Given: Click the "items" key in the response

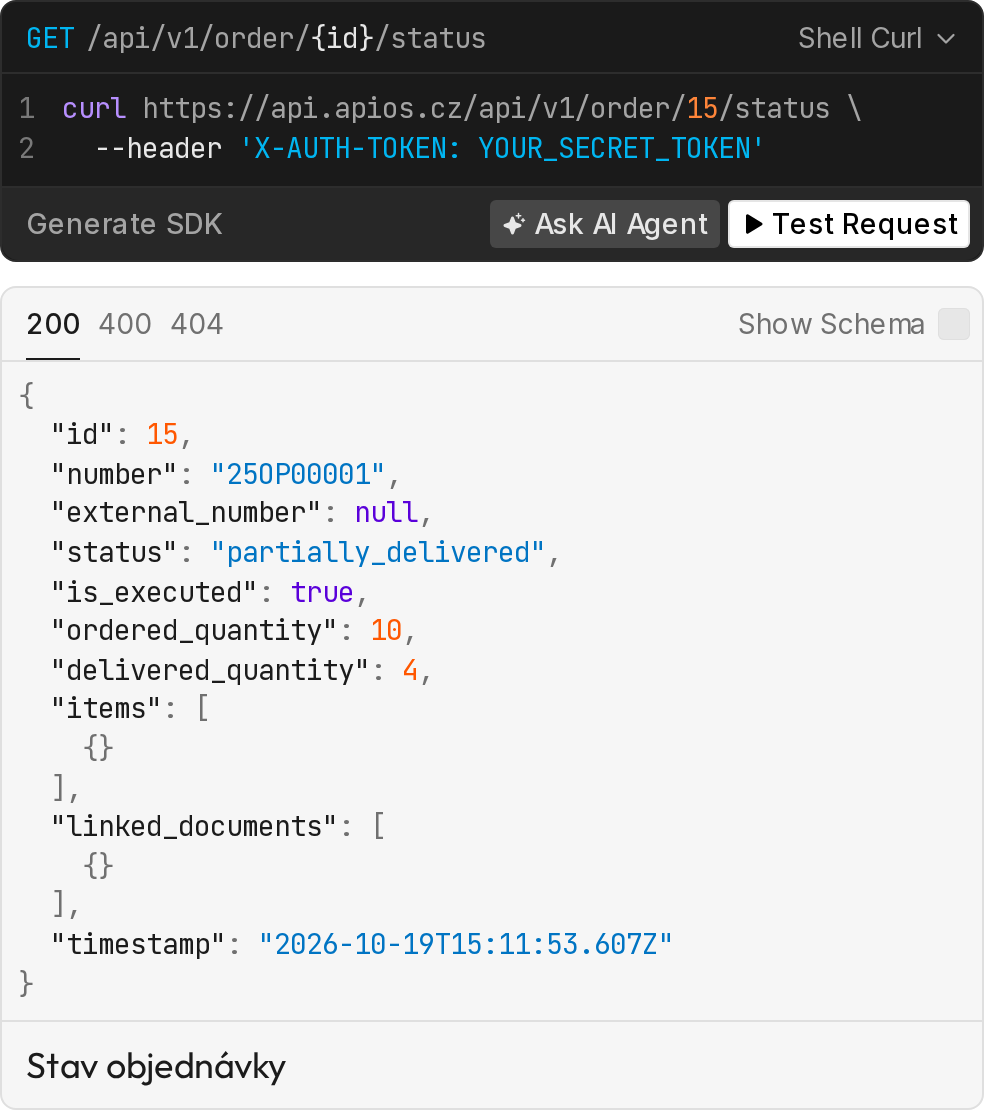Looking at the screenshot, I should (x=106, y=708).
